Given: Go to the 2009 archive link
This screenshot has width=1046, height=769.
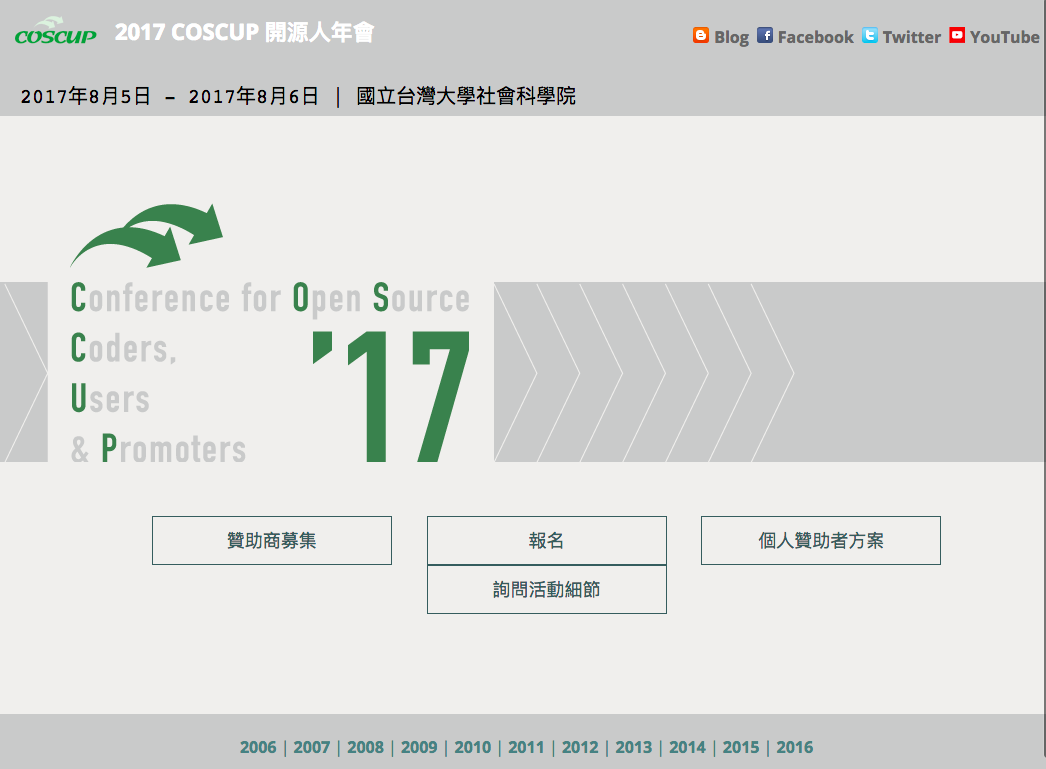Looking at the screenshot, I should pyautogui.click(x=419, y=747).
